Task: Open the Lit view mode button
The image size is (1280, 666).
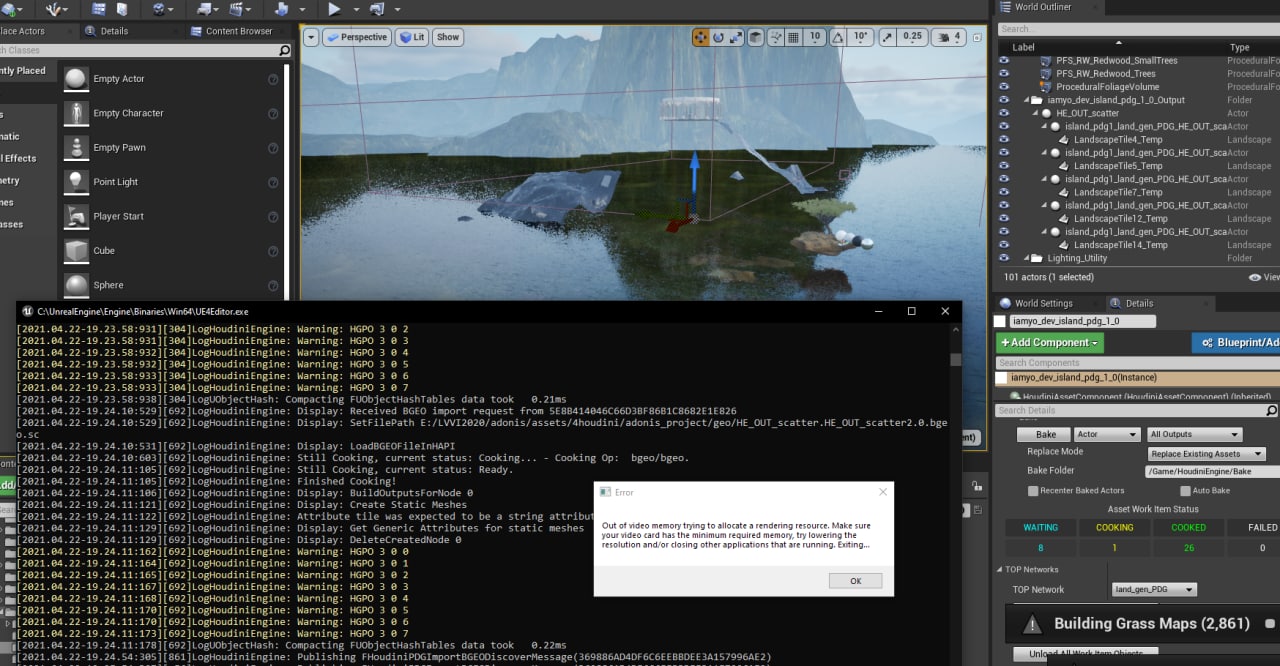Action: (411, 37)
